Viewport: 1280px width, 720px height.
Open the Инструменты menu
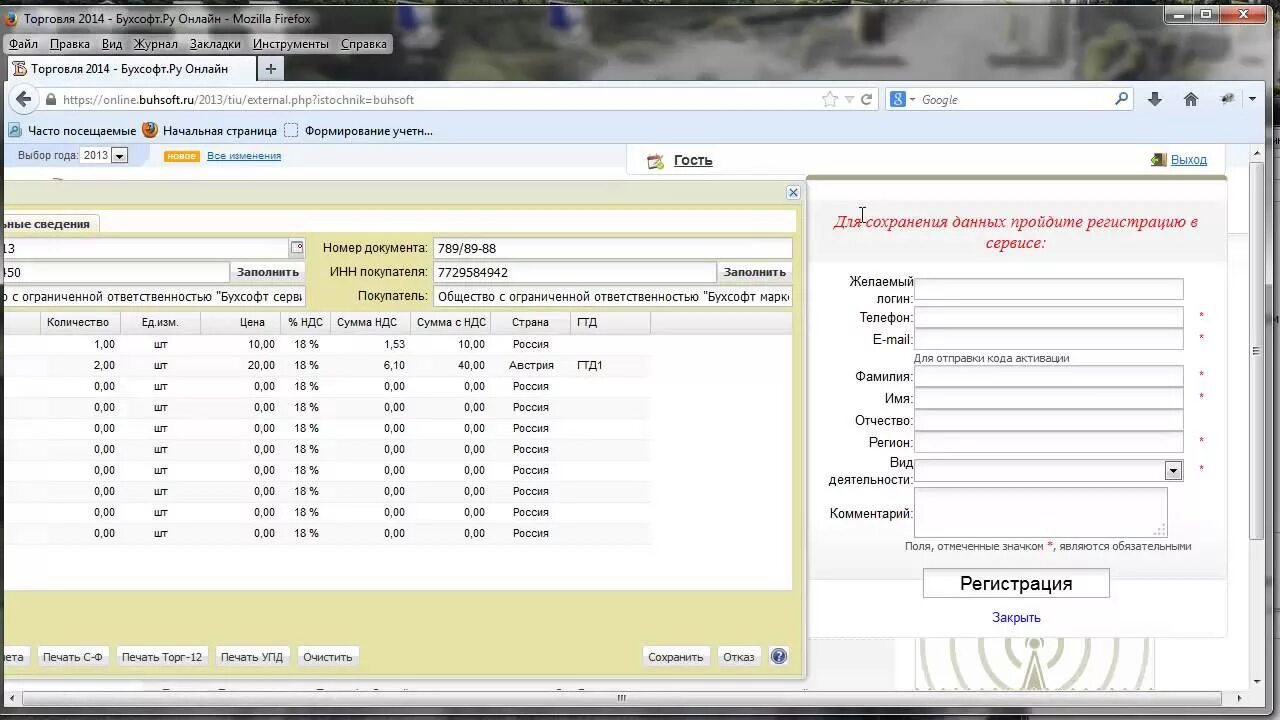[291, 44]
